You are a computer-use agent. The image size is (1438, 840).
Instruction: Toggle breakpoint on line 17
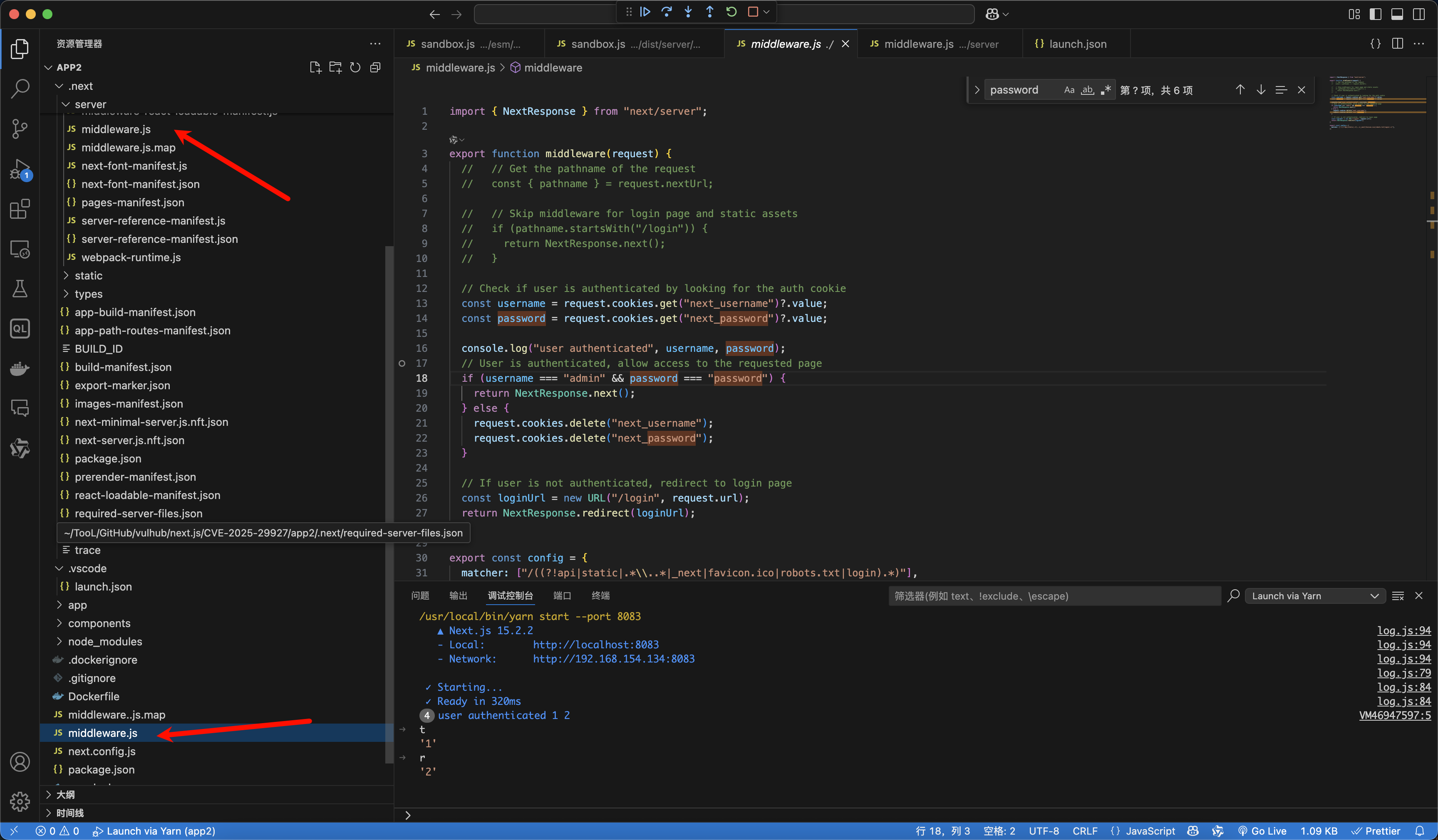click(x=402, y=363)
